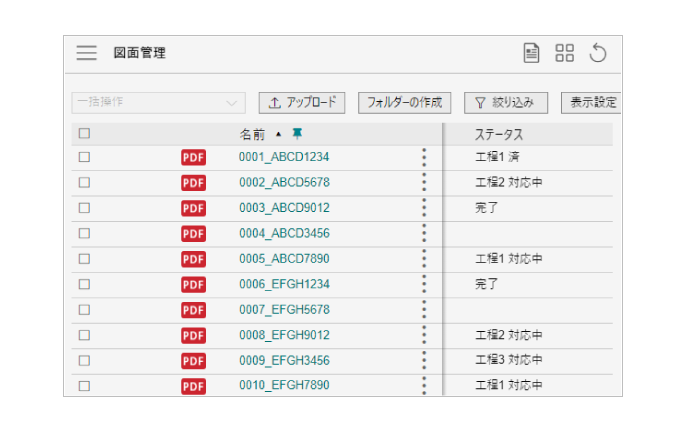Open the hamburger navigation menu
686x431 pixels.
click(x=87, y=53)
